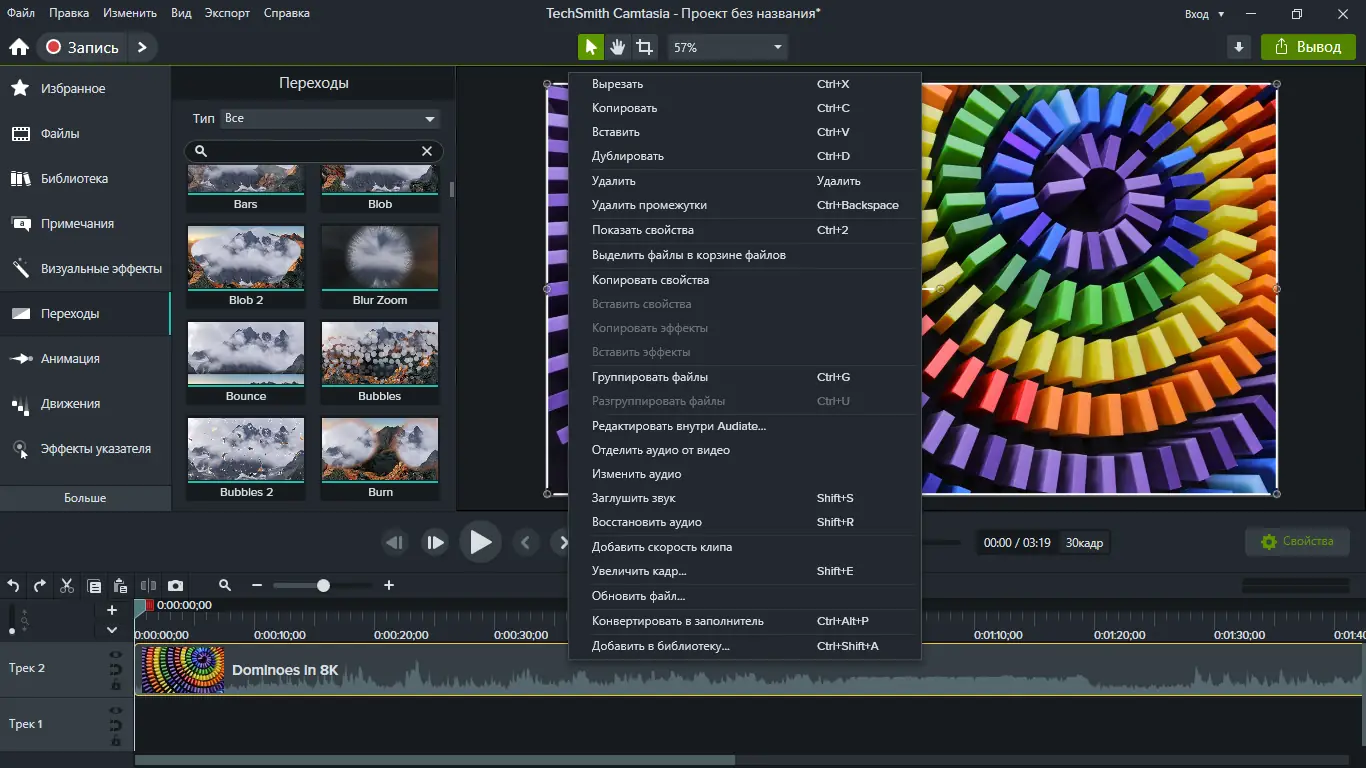The width and height of the screenshot is (1366, 768).
Task: Select the edit pointer tool above the canvas
Action: pyautogui.click(x=590, y=46)
